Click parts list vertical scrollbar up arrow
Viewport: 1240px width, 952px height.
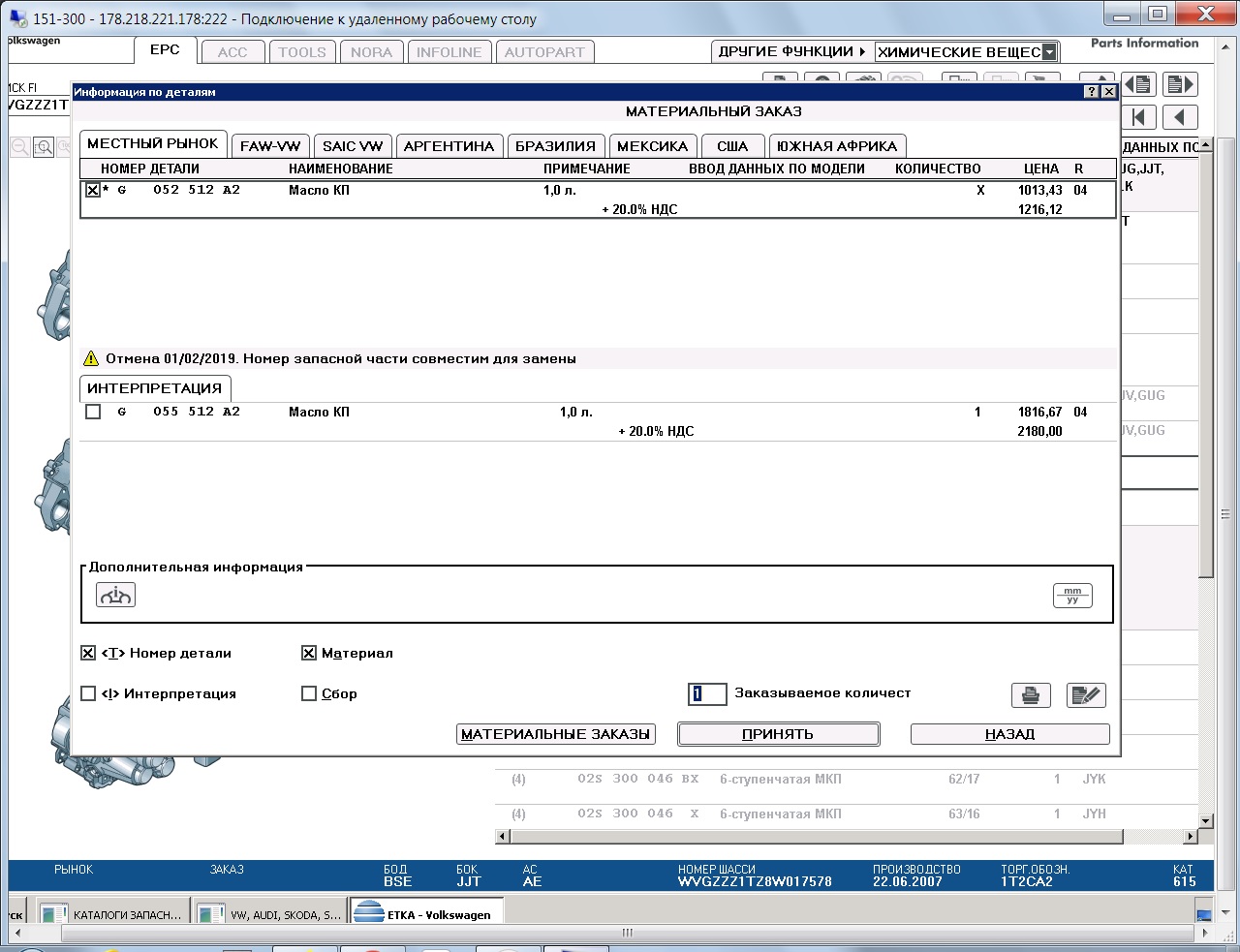pyautogui.click(x=1205, y=145)
